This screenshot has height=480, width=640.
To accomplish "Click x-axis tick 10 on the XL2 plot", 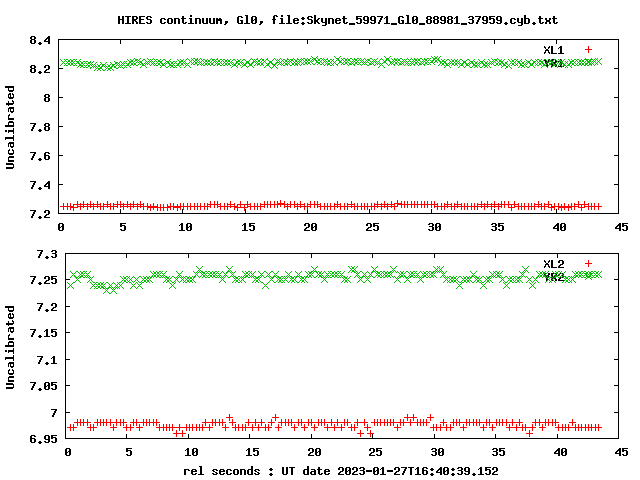I will tap(191, 452).
